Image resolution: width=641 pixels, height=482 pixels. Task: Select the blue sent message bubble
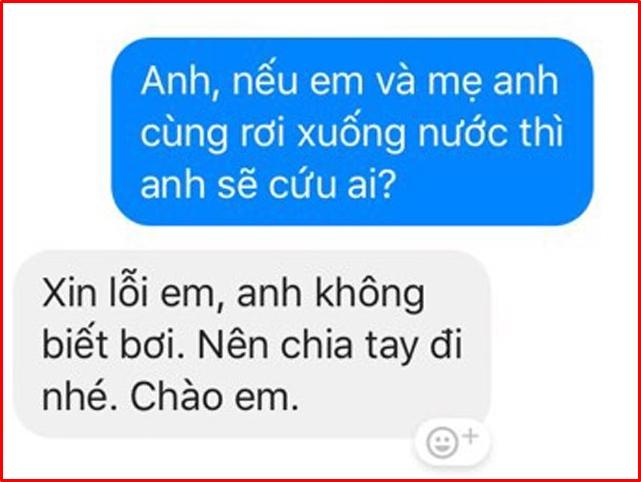tap(352, 131)
